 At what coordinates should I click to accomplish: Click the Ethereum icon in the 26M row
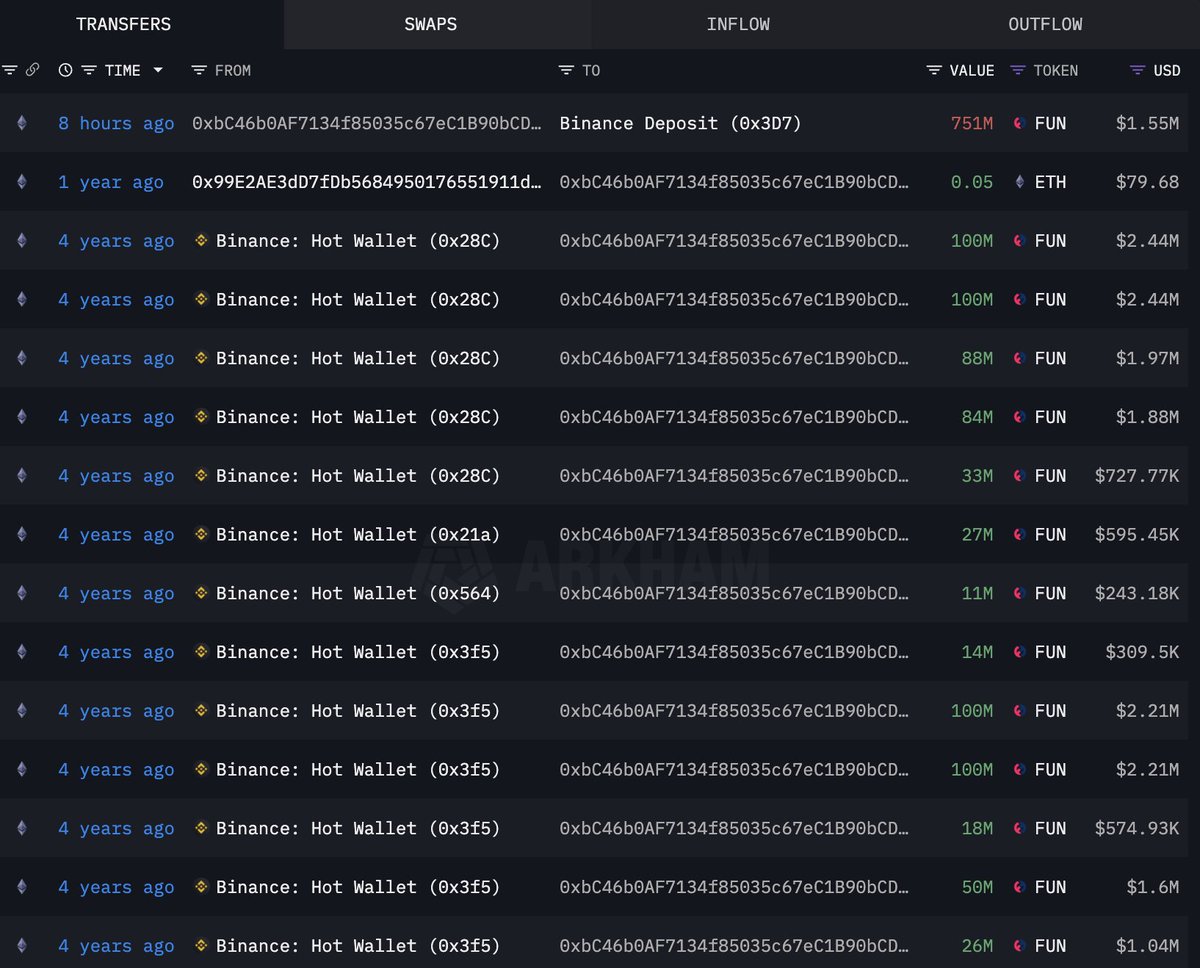coord(22,946)
